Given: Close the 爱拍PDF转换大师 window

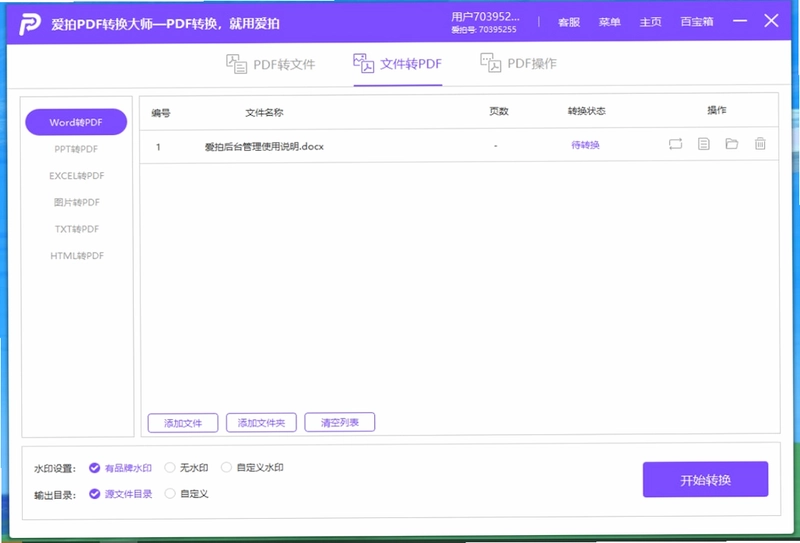Looking at the screenshot, I should pos(771,21).
